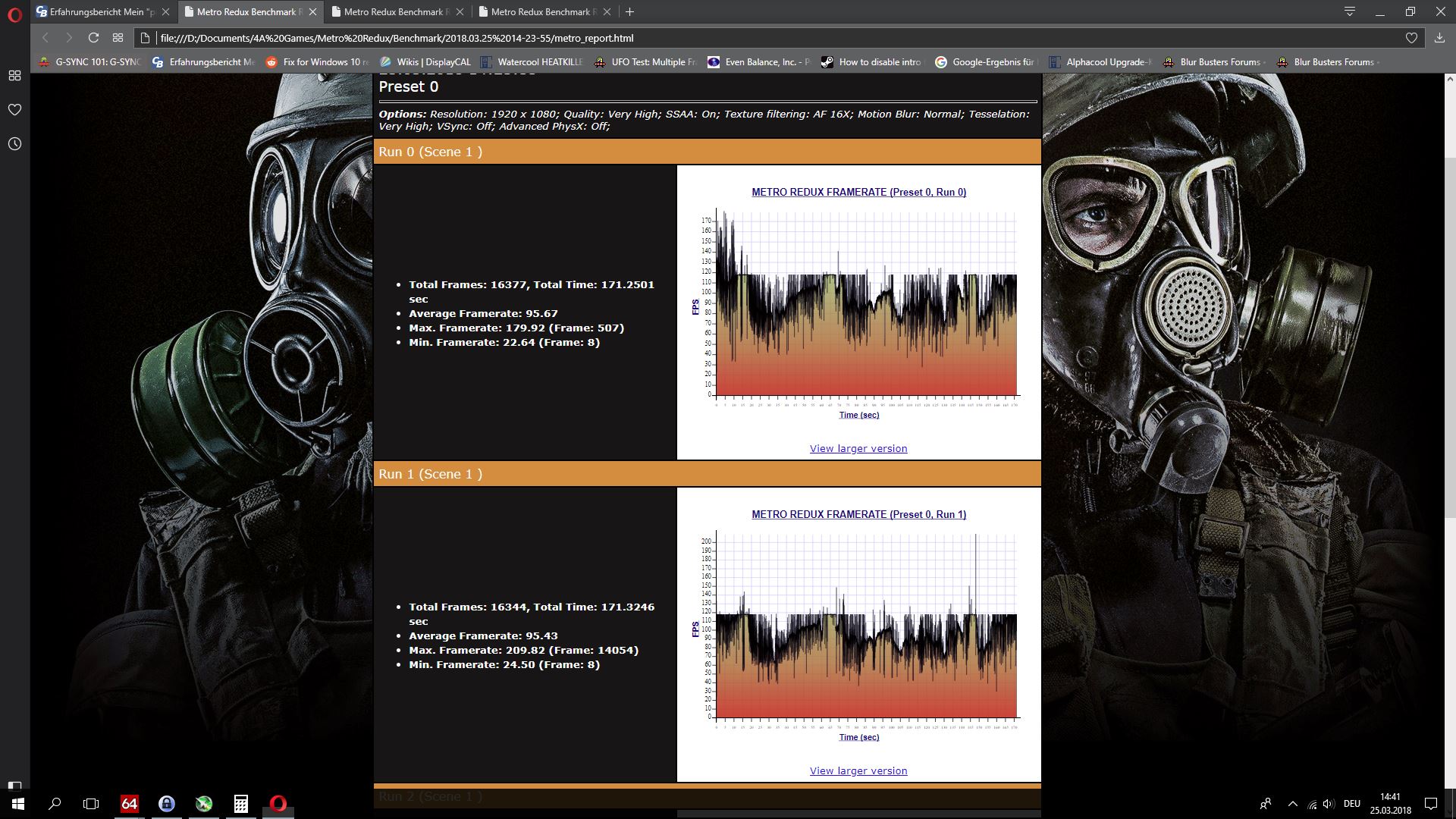Viewport: 1456px width, 819px height.
Task: Open Speed Dial start page icon
Action: 118,38
